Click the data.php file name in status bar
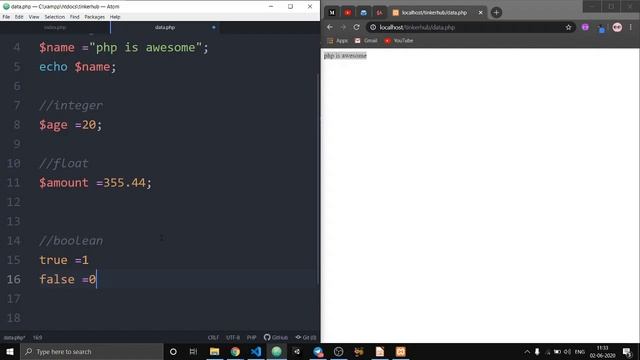Image resolution: width=640 pixels, height=360 pixels. point(14,338)
